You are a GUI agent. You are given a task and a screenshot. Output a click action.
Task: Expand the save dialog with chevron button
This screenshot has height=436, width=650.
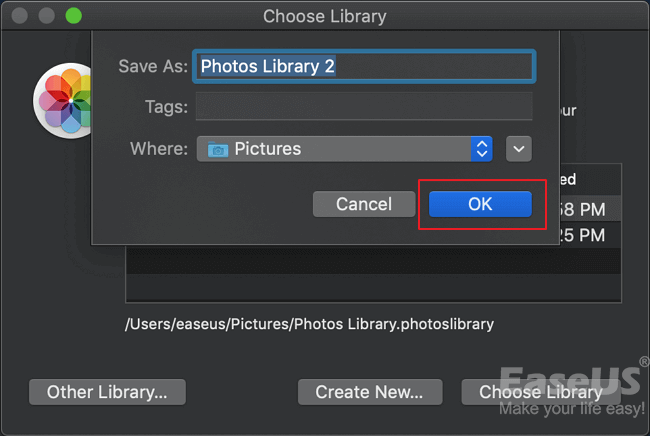518,149
